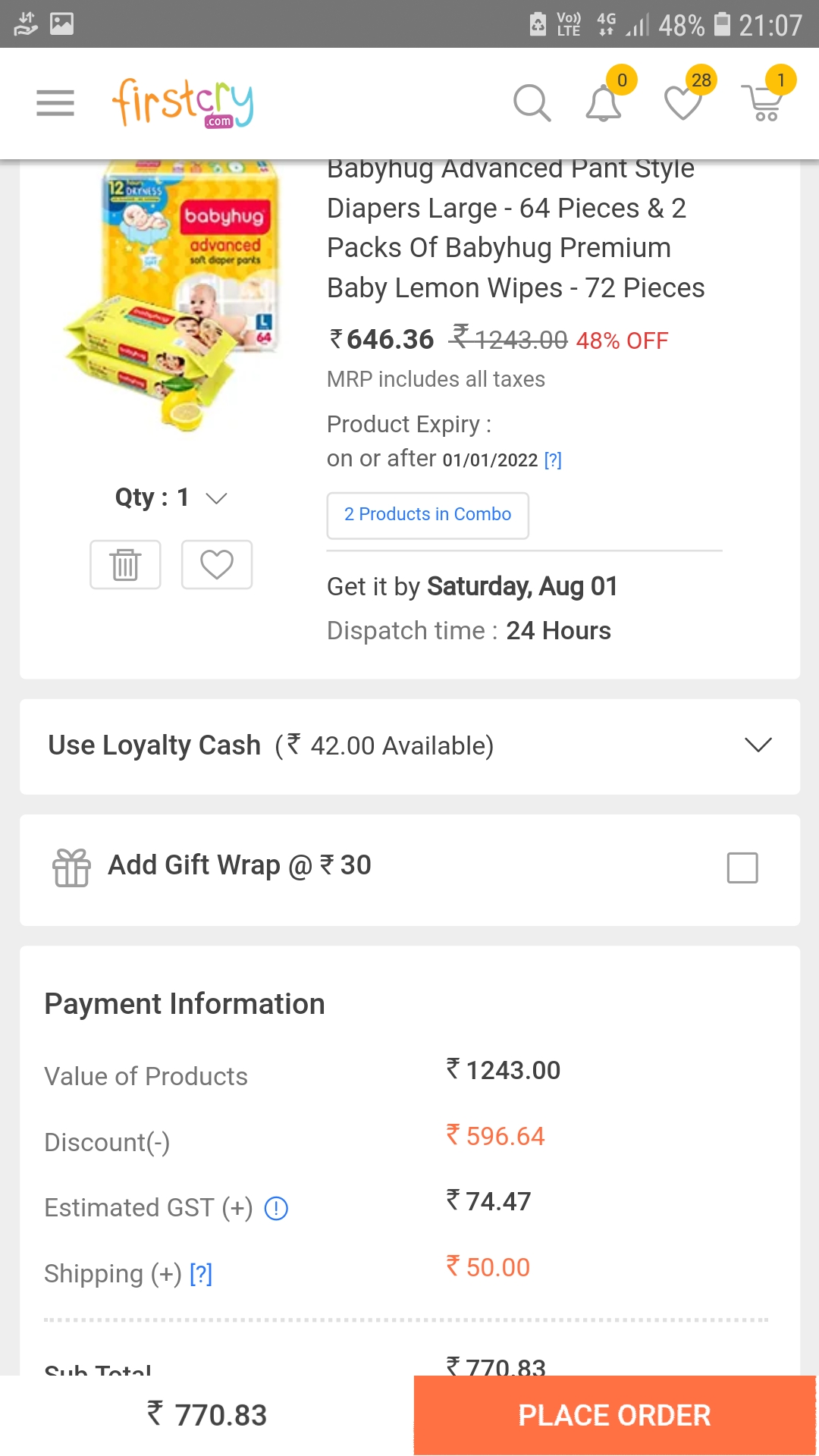Show Estimated GST info tooltip
Viewport: 819px width, 1456px height.
pos(276,1208)
